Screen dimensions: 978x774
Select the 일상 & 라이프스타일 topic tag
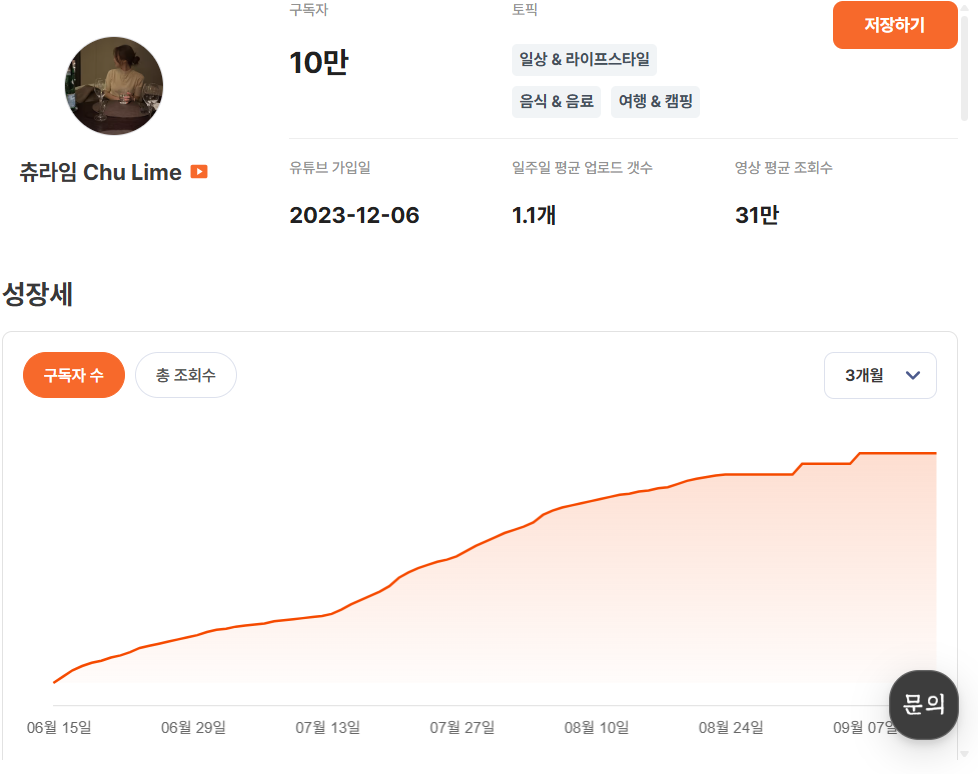pyautogui.click(x=584, y=60)
